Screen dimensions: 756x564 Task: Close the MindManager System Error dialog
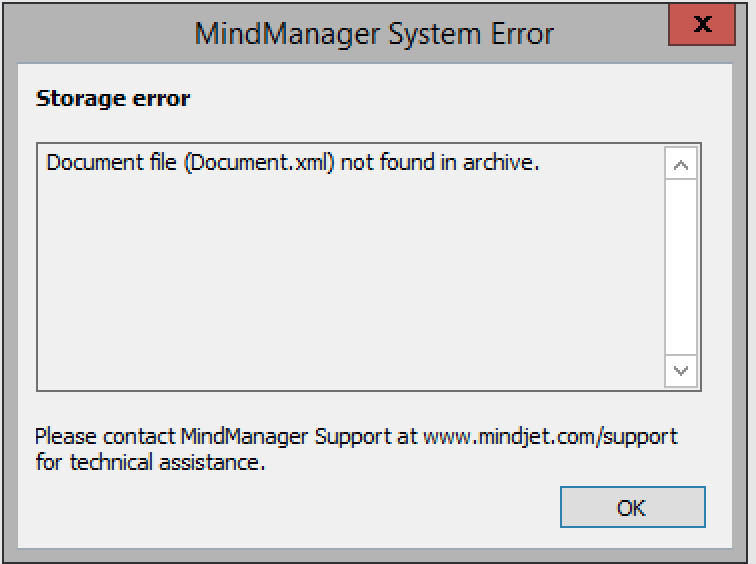point(702,25)
